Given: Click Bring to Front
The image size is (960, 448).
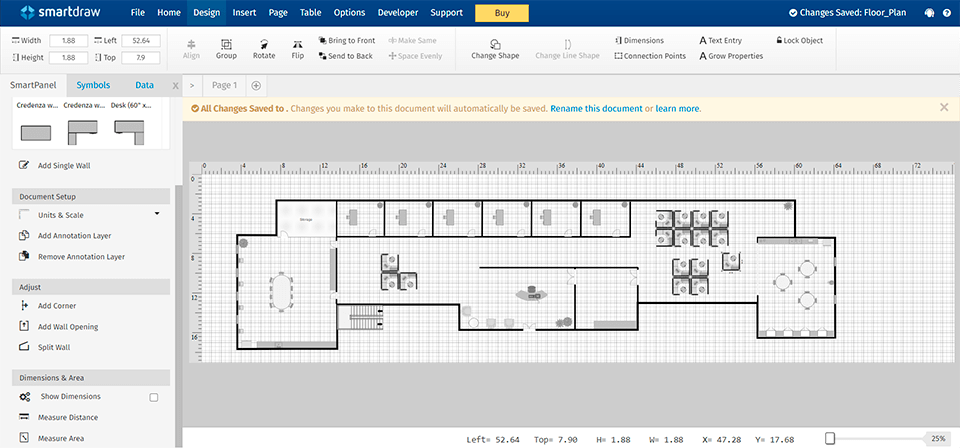Looking at the screenshot, I should point(347,40).
